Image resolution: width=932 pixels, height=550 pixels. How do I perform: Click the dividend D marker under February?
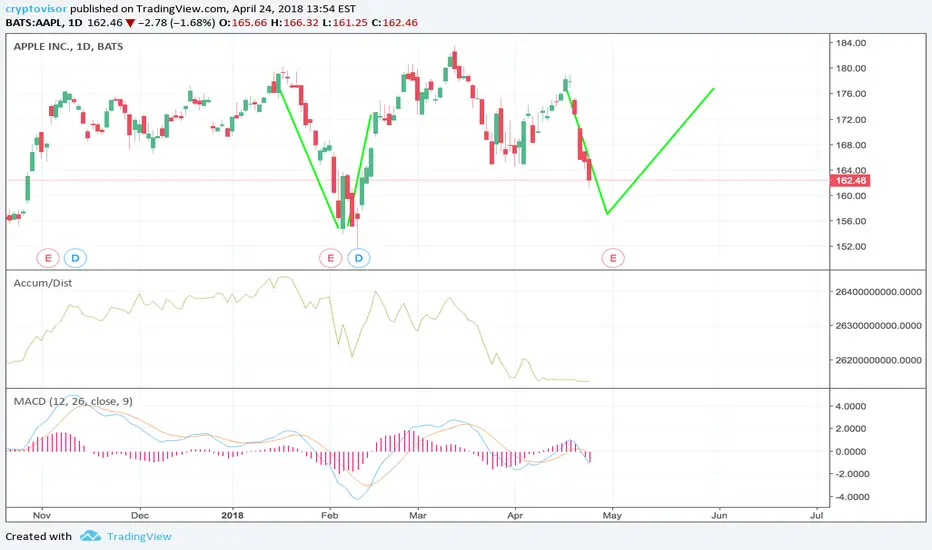(x=359, y=258)
